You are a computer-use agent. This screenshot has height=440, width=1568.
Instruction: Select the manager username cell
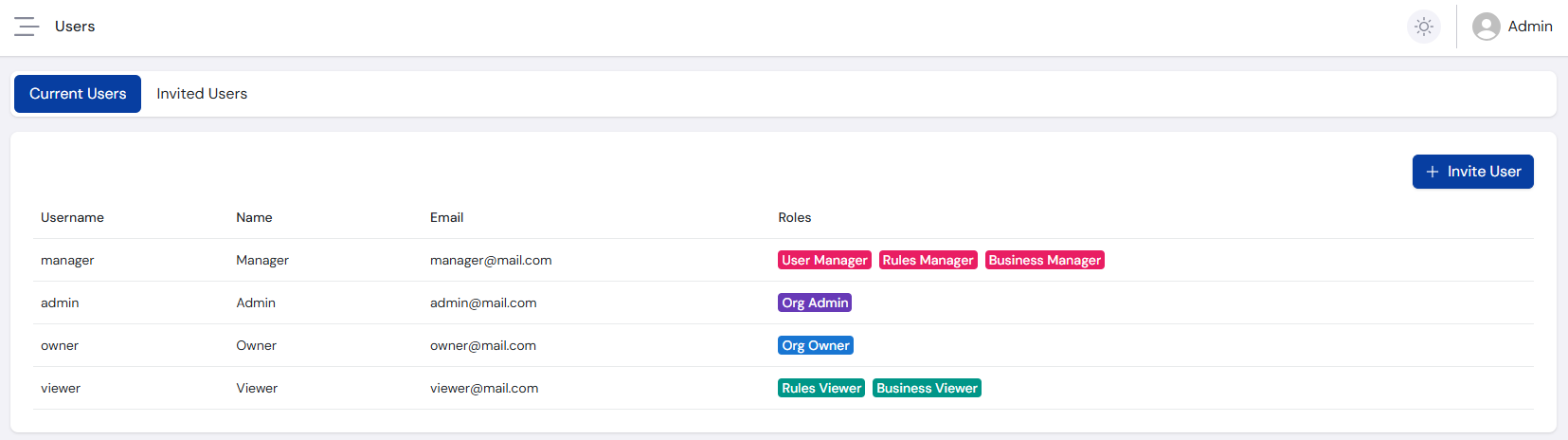pos(67,260)
